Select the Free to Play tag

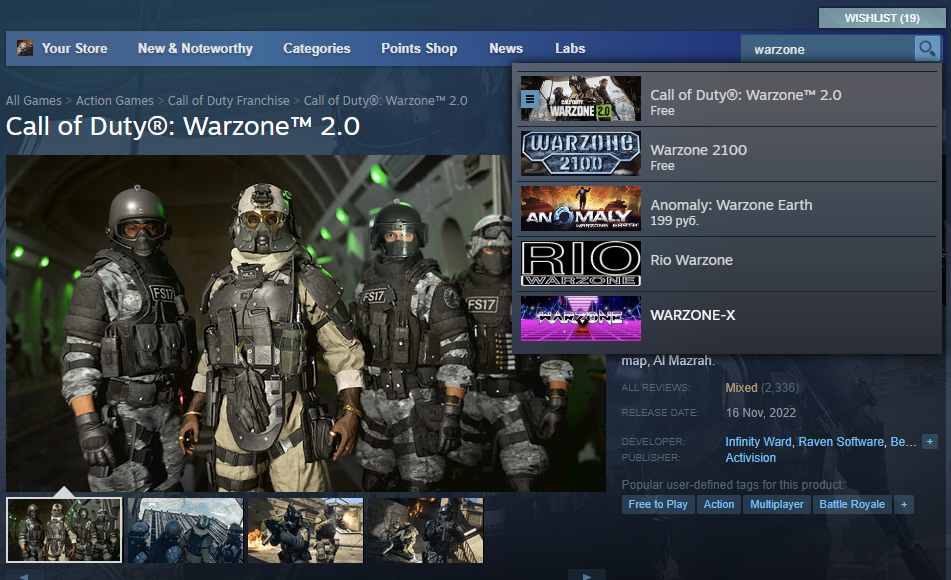[x=658, y=504]
